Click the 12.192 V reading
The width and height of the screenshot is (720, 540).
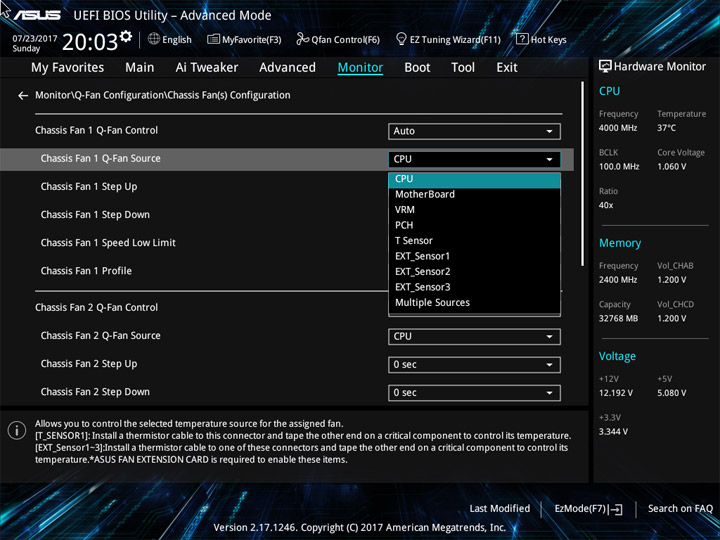pos(616,393)
